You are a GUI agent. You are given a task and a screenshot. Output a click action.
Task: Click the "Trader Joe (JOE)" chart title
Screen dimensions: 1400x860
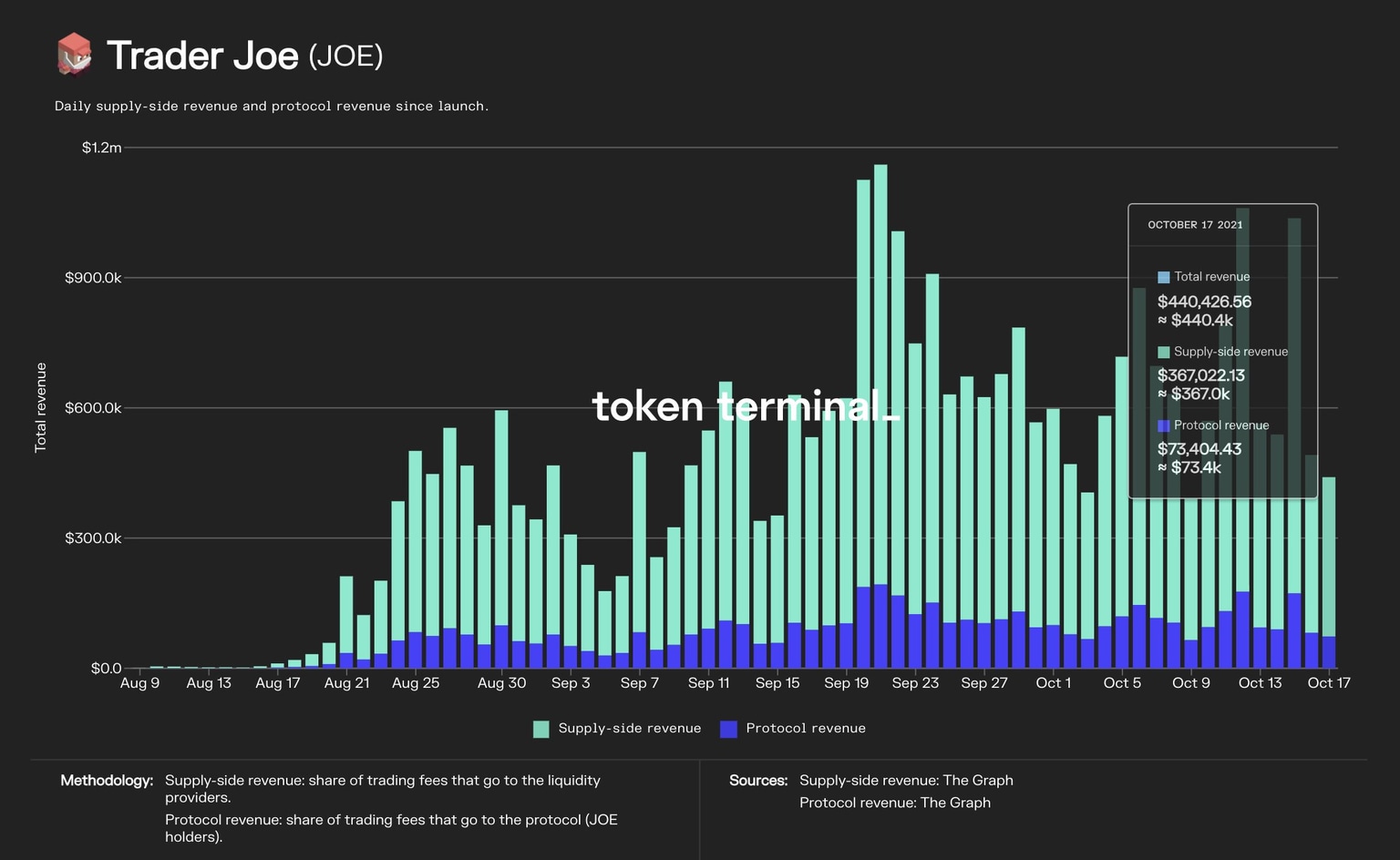246,55
